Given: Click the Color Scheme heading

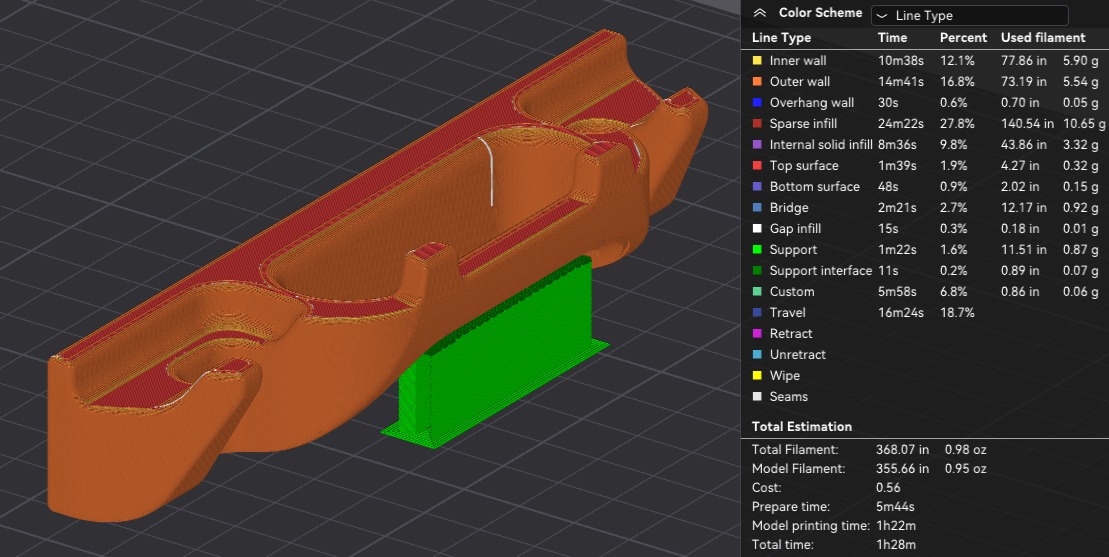Looking at the screenshot, I should coord(820,13).
